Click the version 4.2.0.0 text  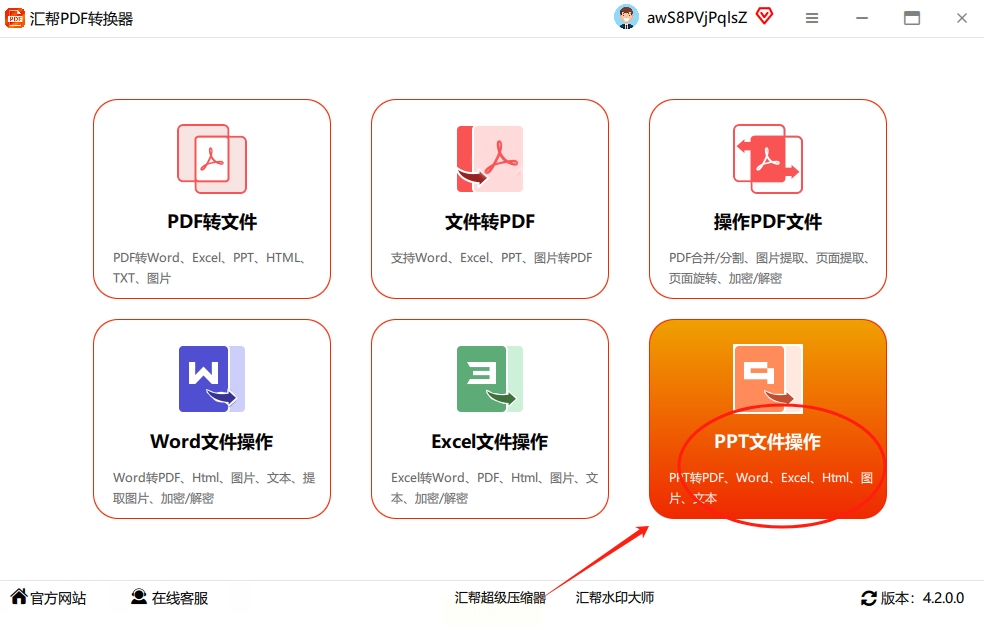943,598
